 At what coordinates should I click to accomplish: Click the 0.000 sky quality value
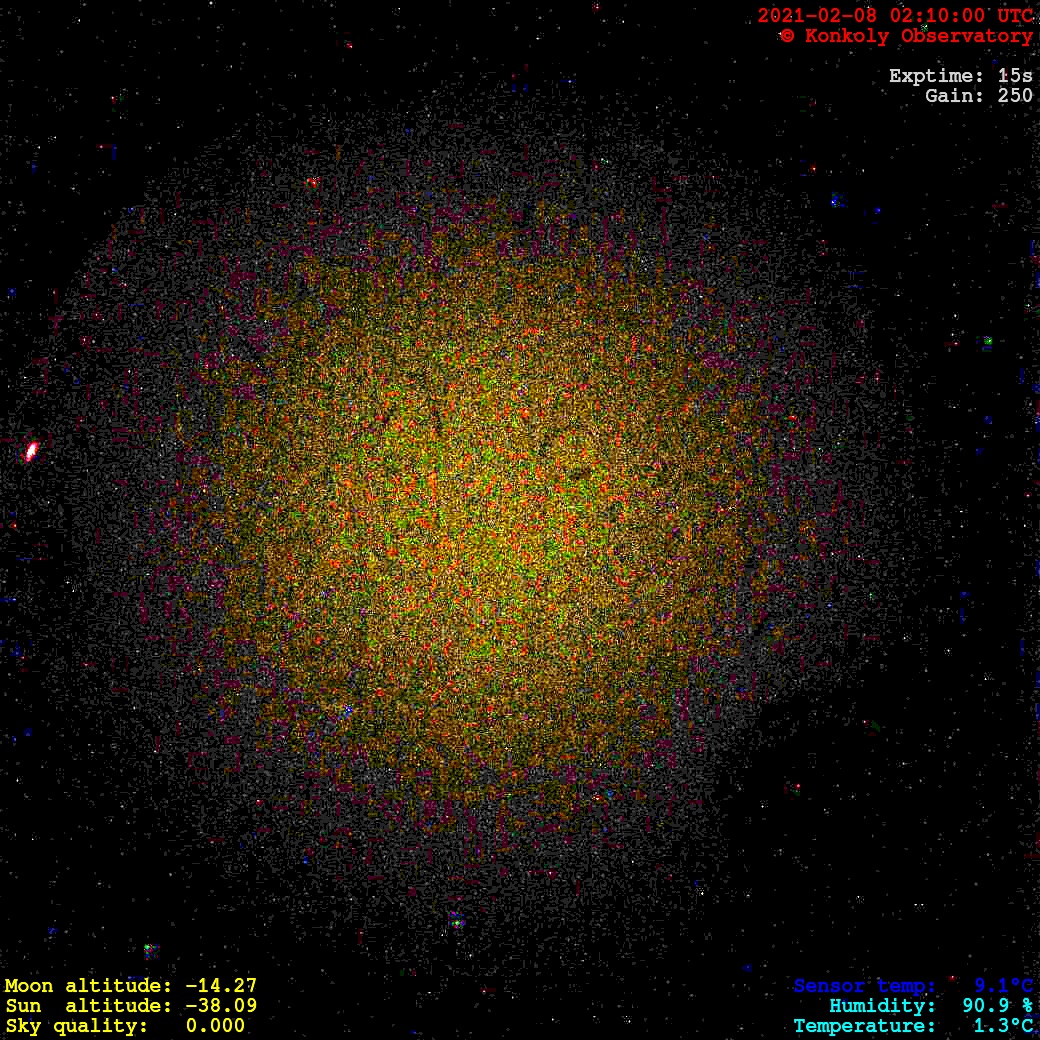215,1026
